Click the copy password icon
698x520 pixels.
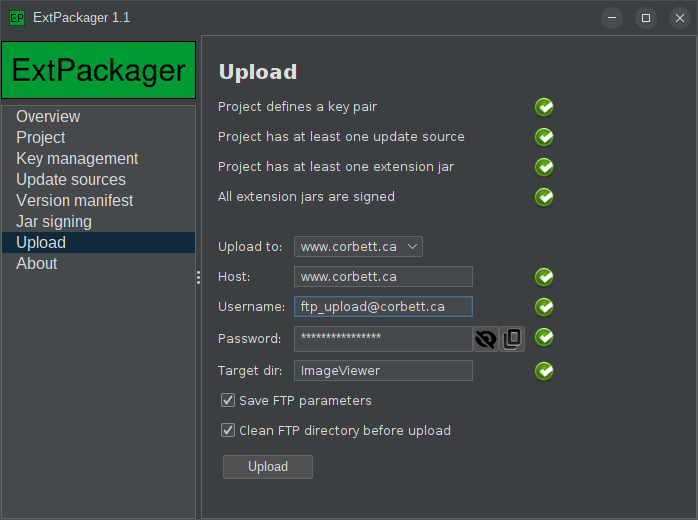pyautogui.click(x=512, y=339)
